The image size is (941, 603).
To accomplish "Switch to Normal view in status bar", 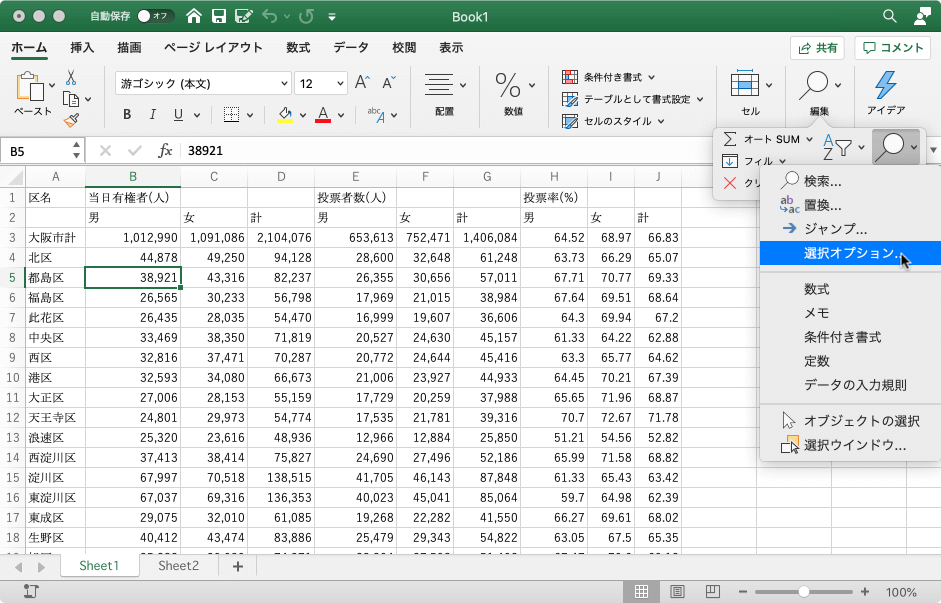I will click(641, 592).
